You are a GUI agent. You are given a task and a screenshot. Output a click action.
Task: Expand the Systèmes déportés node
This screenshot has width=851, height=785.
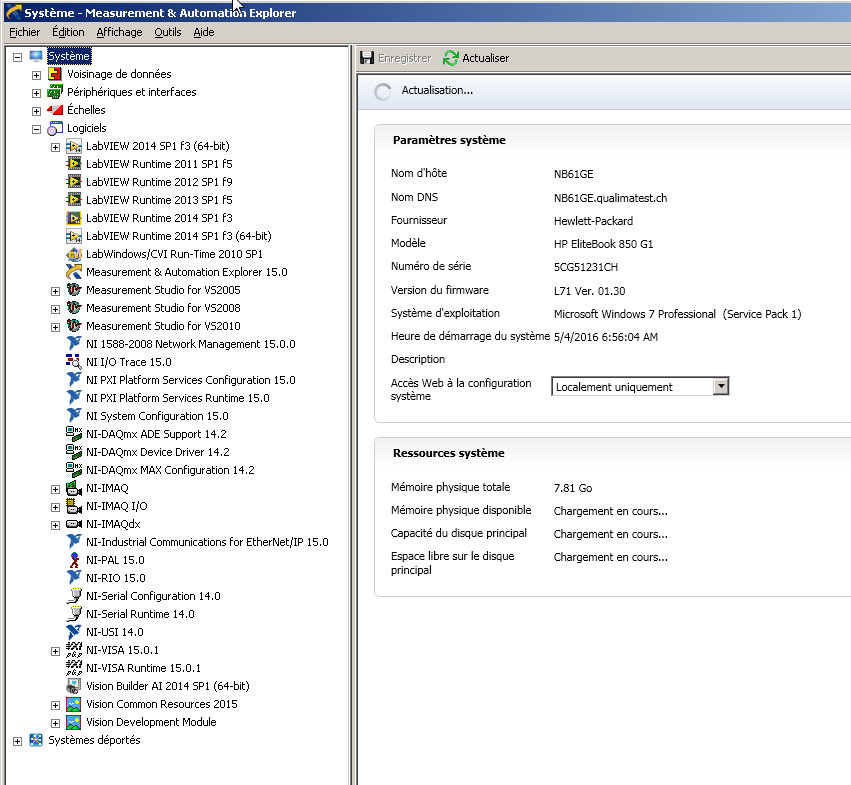17,742
